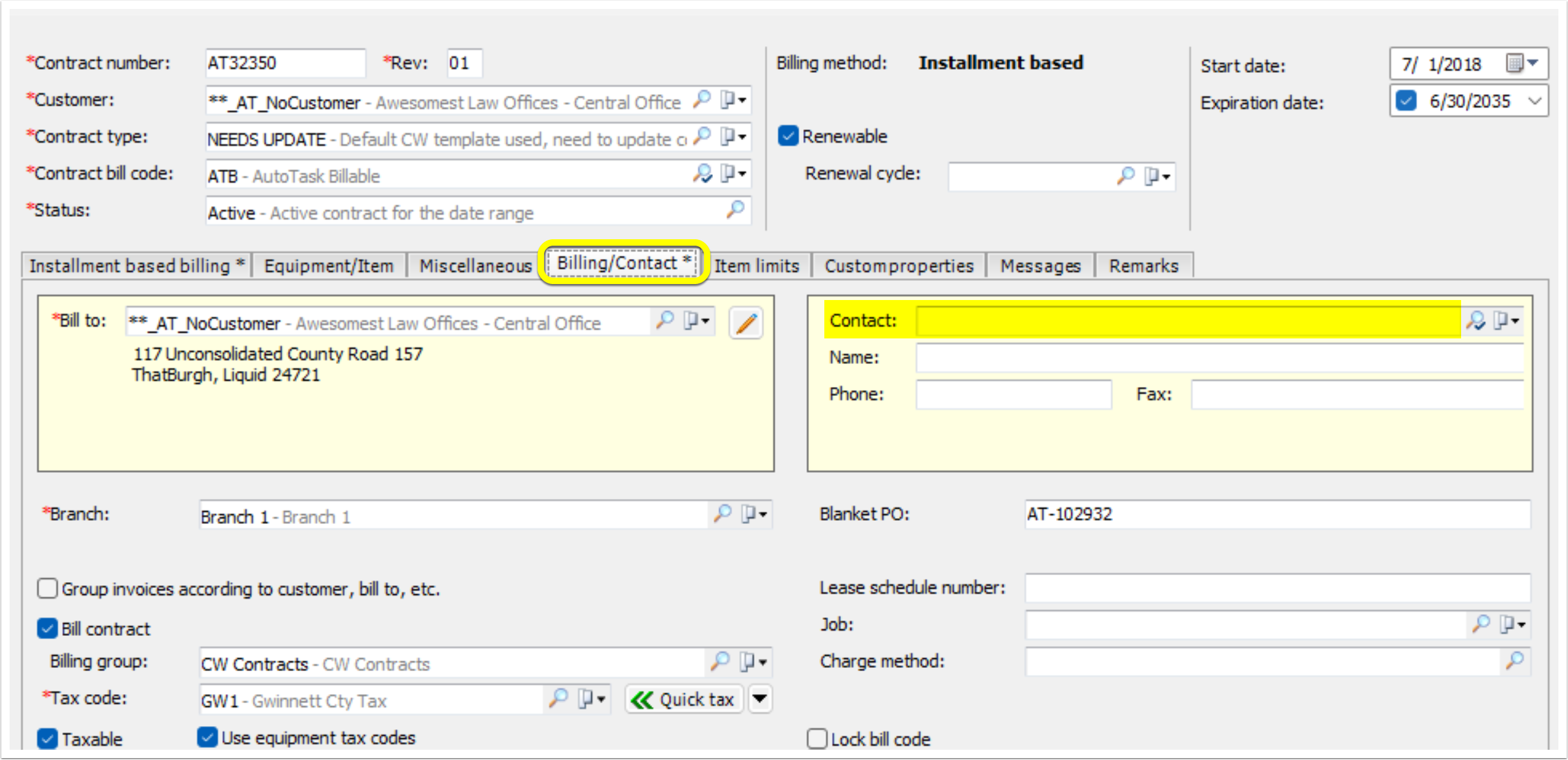The height and width of the screenshot is (760, 1568).
Task: Expand Billing group flag menu
Action: [753, 661]
